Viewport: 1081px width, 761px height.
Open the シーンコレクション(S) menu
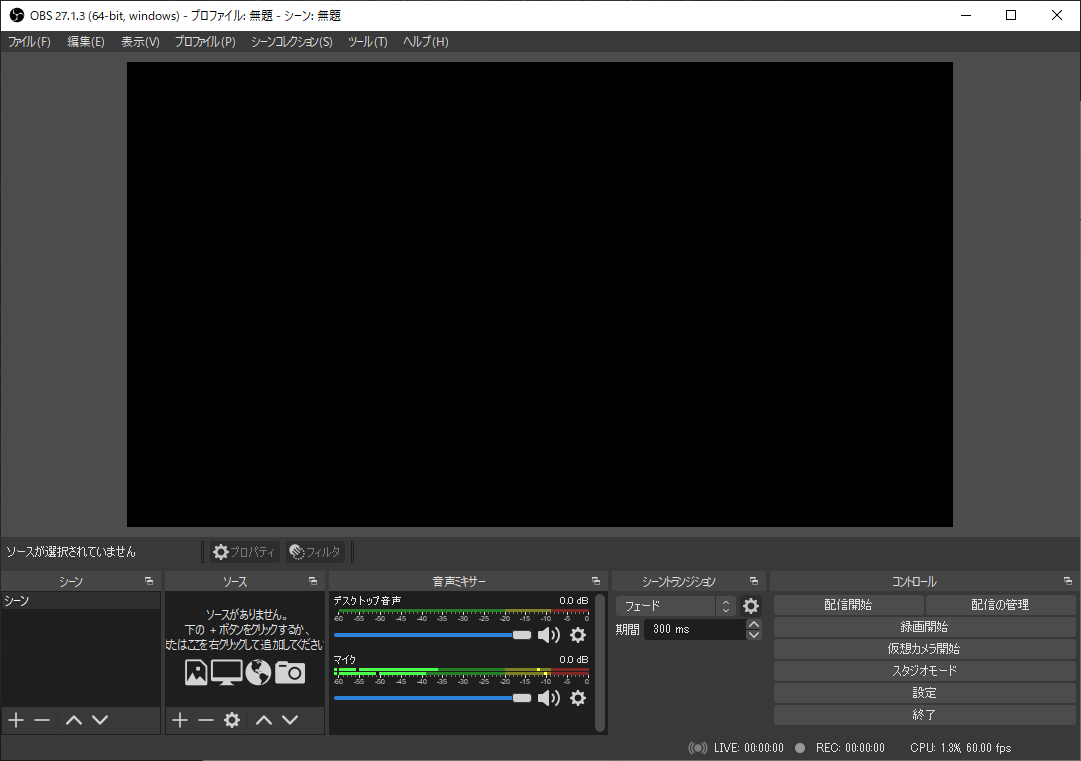point(292,42)
